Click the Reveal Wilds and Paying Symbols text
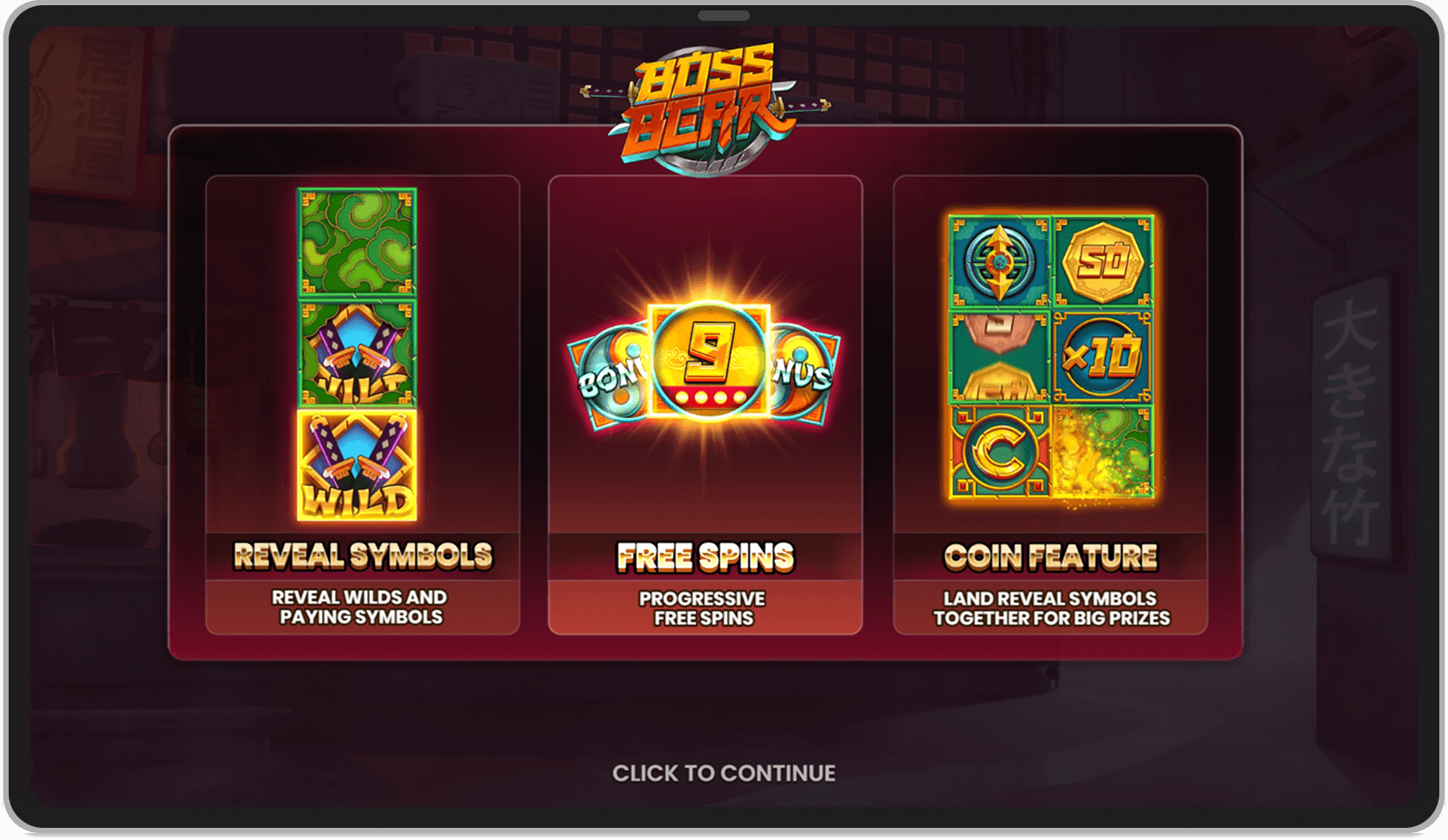 point(360,607)
